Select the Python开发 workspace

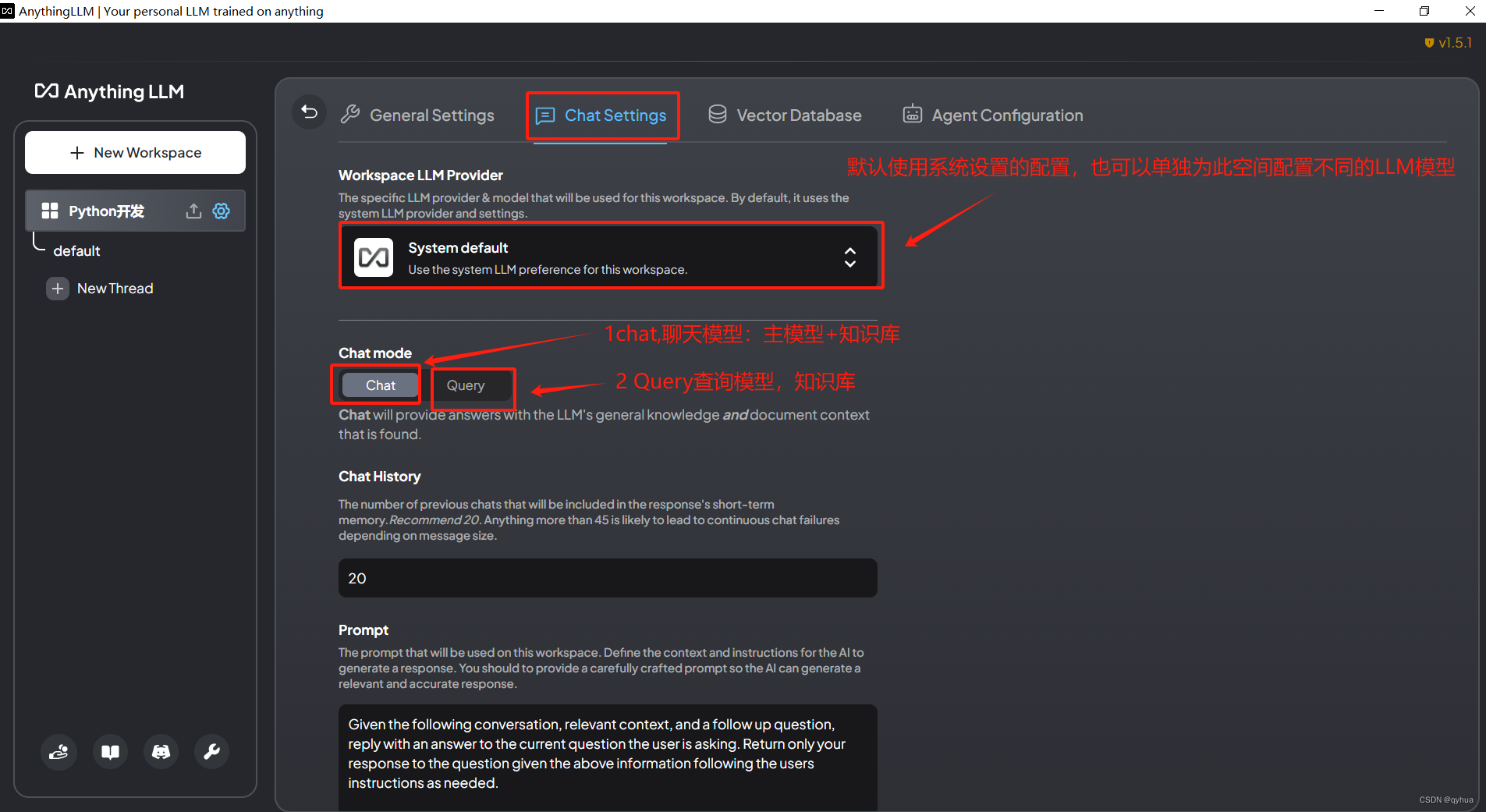coord(135,211)
